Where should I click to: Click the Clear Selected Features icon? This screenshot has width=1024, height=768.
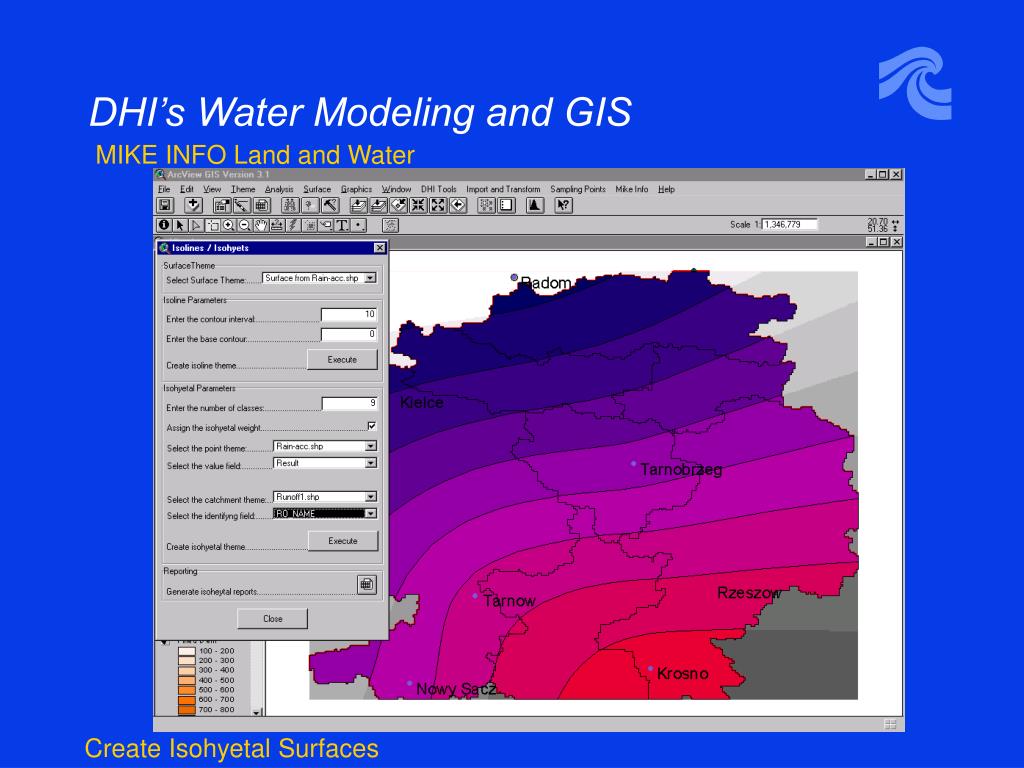click(506, 205)
